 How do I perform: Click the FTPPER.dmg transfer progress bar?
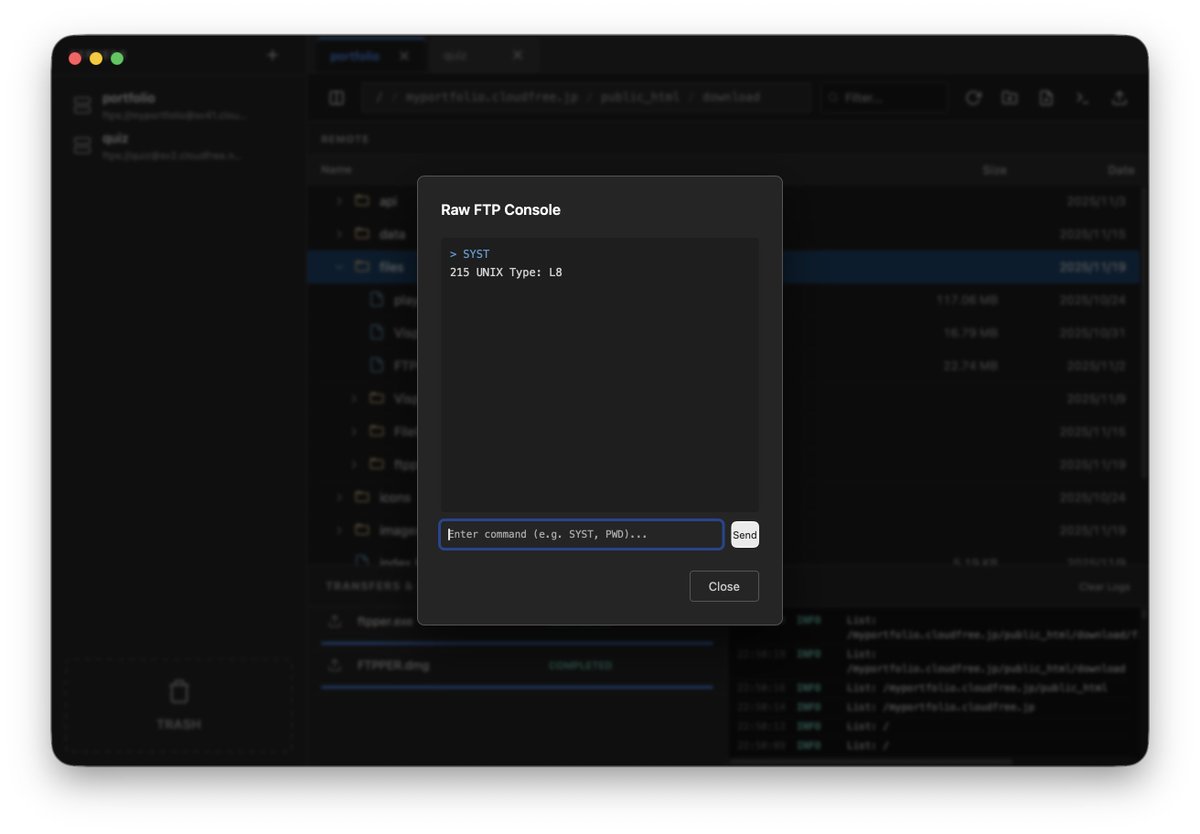click(x=517, y=687)
